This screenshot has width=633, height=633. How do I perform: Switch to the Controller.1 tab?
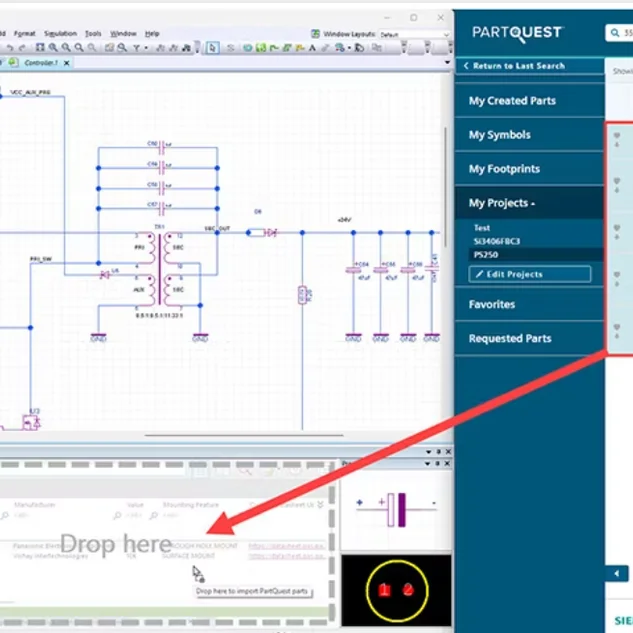click(x=41, y=63)
